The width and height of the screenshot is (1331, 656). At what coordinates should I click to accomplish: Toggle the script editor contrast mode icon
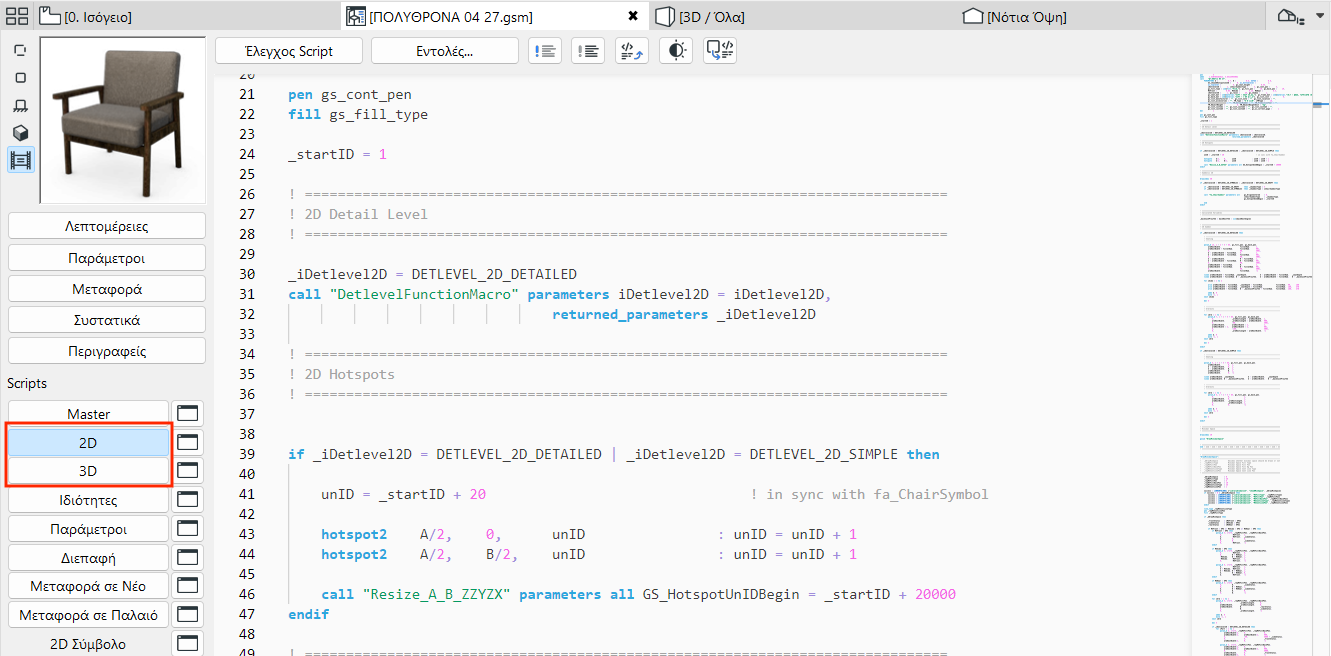coord(675,50)
